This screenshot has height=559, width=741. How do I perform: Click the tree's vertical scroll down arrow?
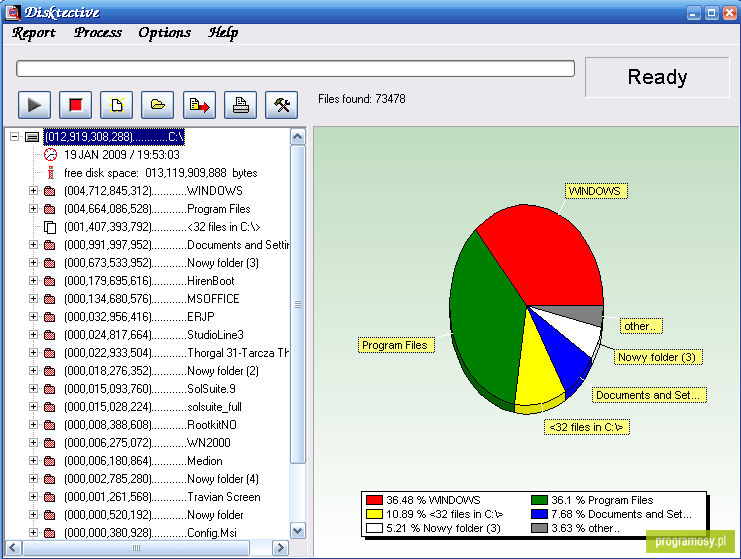pyautogui.click(x=297, y=531)
